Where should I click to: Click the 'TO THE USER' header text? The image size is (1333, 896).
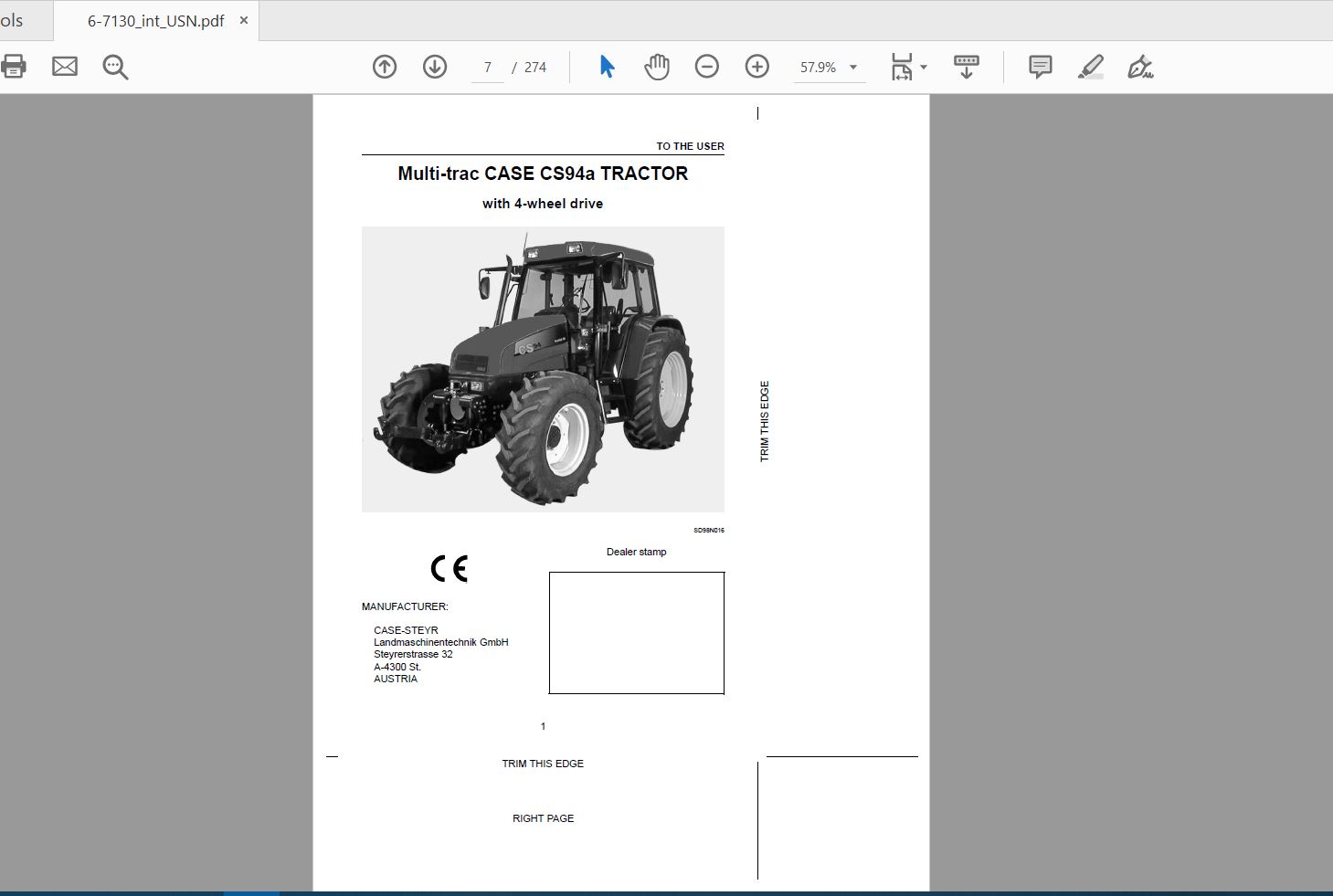click(690, 146)
